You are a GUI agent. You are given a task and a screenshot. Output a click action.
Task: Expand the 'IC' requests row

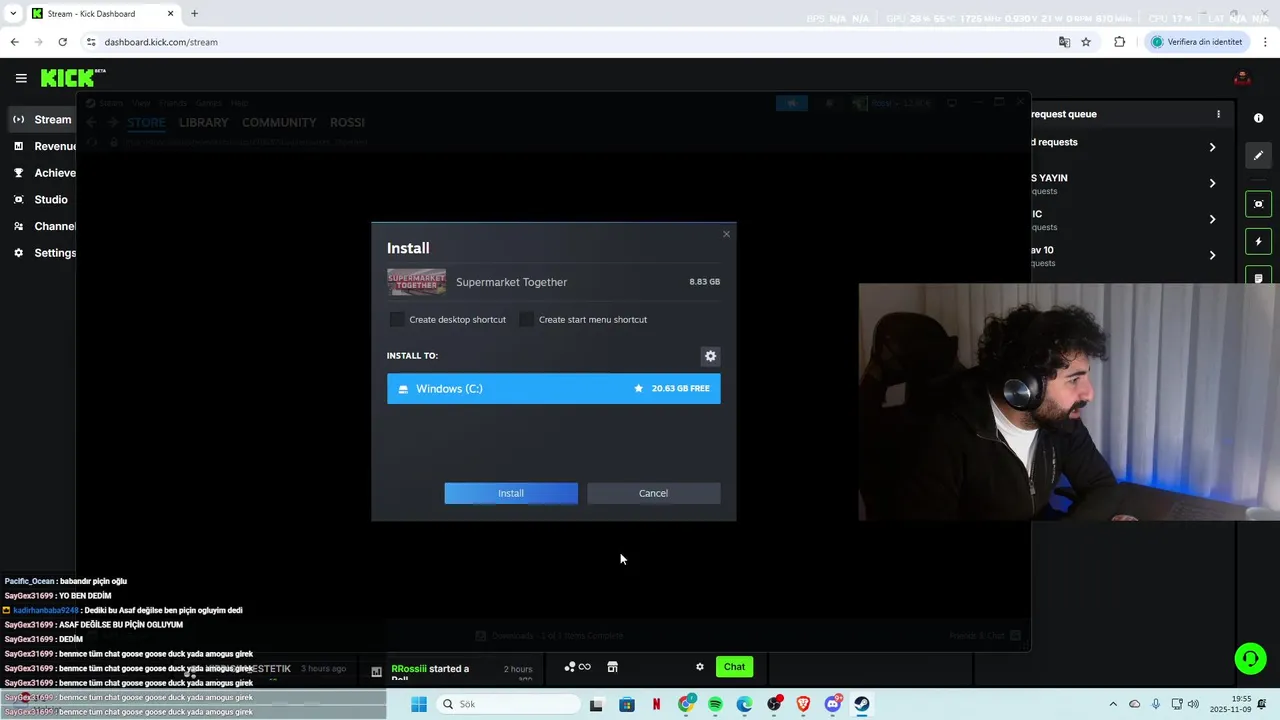point(1212,219)
